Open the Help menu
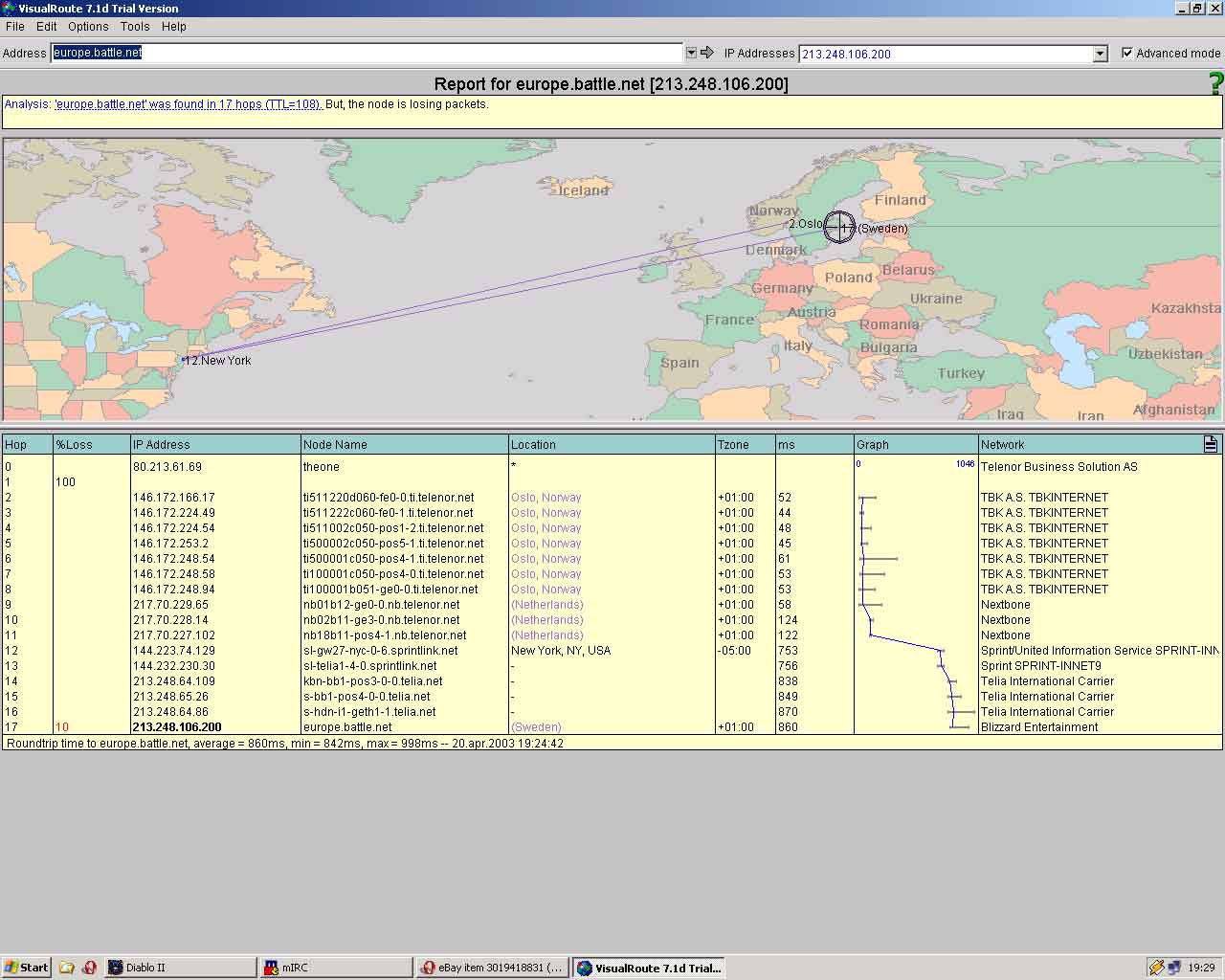1225x980 pixels. (x=174, y=27)
